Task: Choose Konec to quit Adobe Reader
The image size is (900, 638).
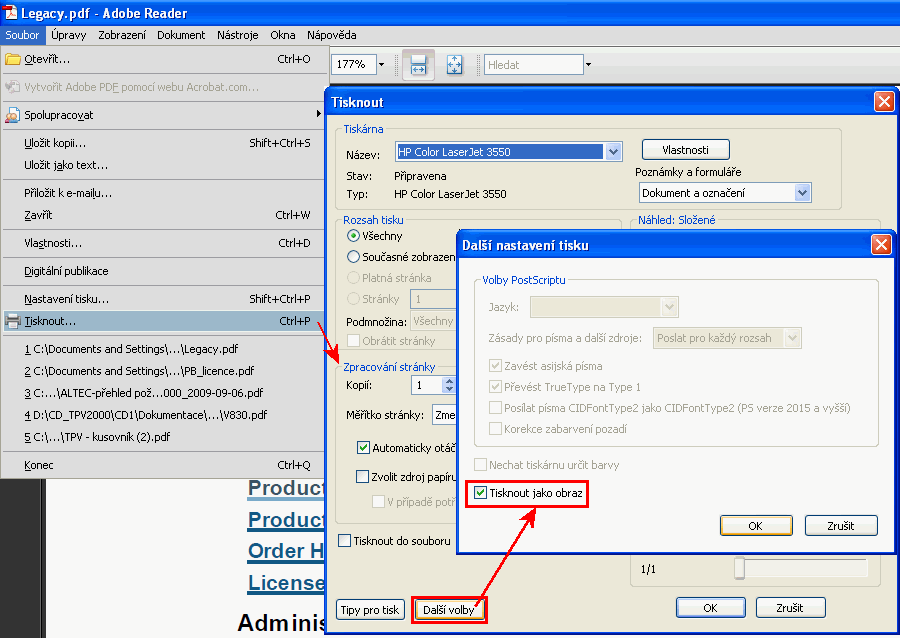Action: click(x=163, y=465)
